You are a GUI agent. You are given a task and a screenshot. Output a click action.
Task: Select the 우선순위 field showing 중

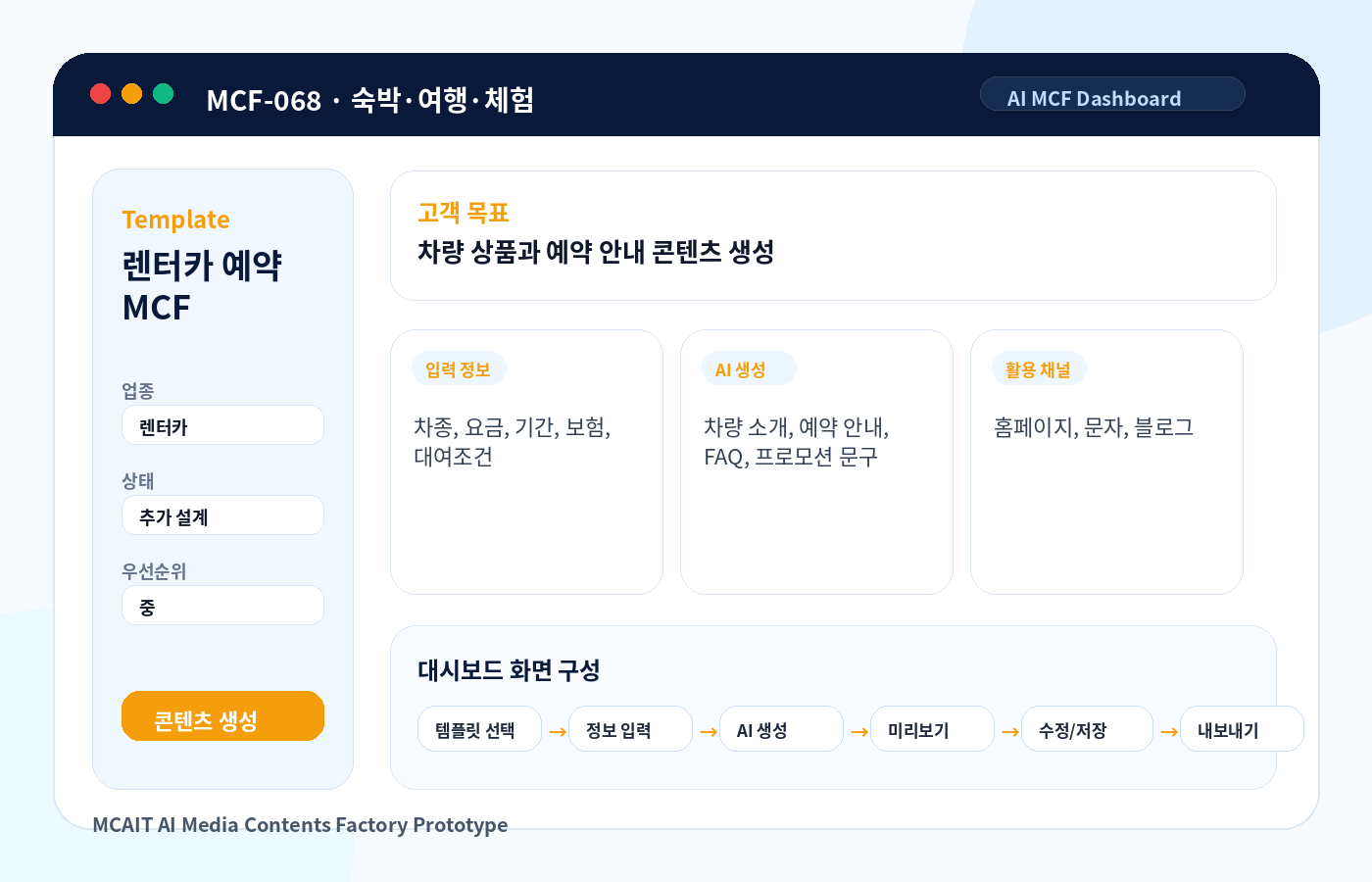click(222, 606)
